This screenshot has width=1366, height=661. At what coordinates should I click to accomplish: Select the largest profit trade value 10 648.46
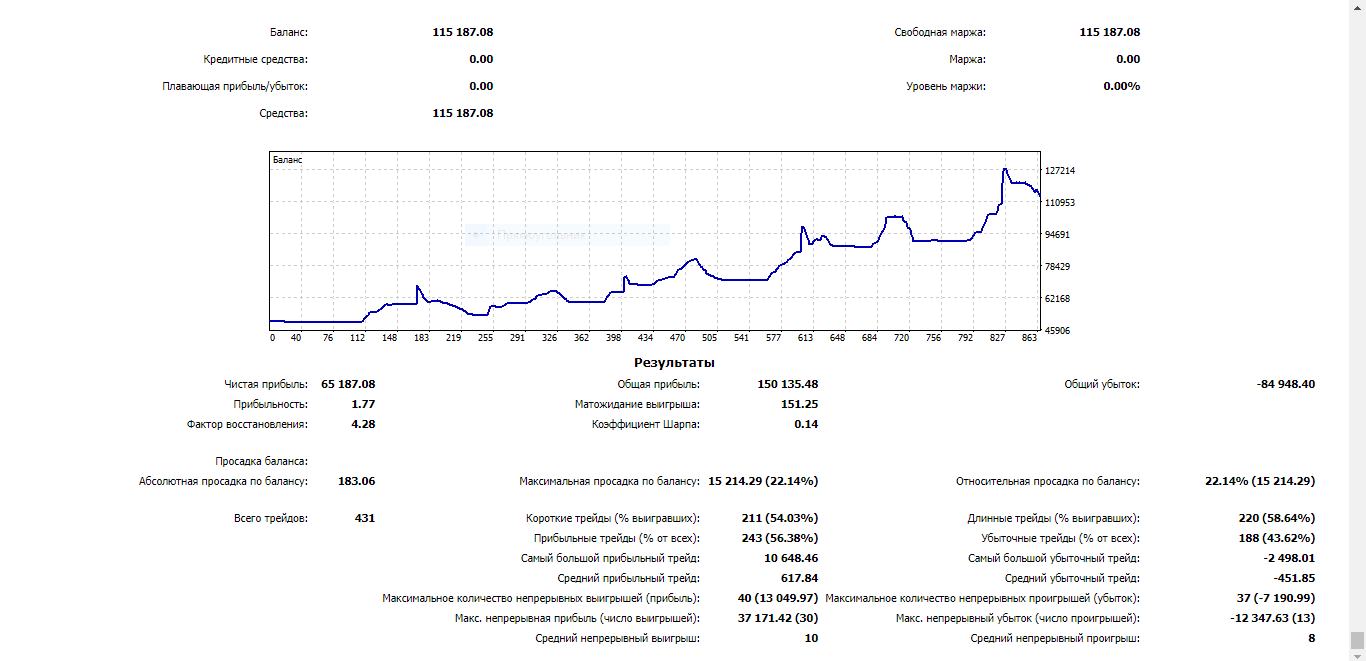[x=791, y=558]
